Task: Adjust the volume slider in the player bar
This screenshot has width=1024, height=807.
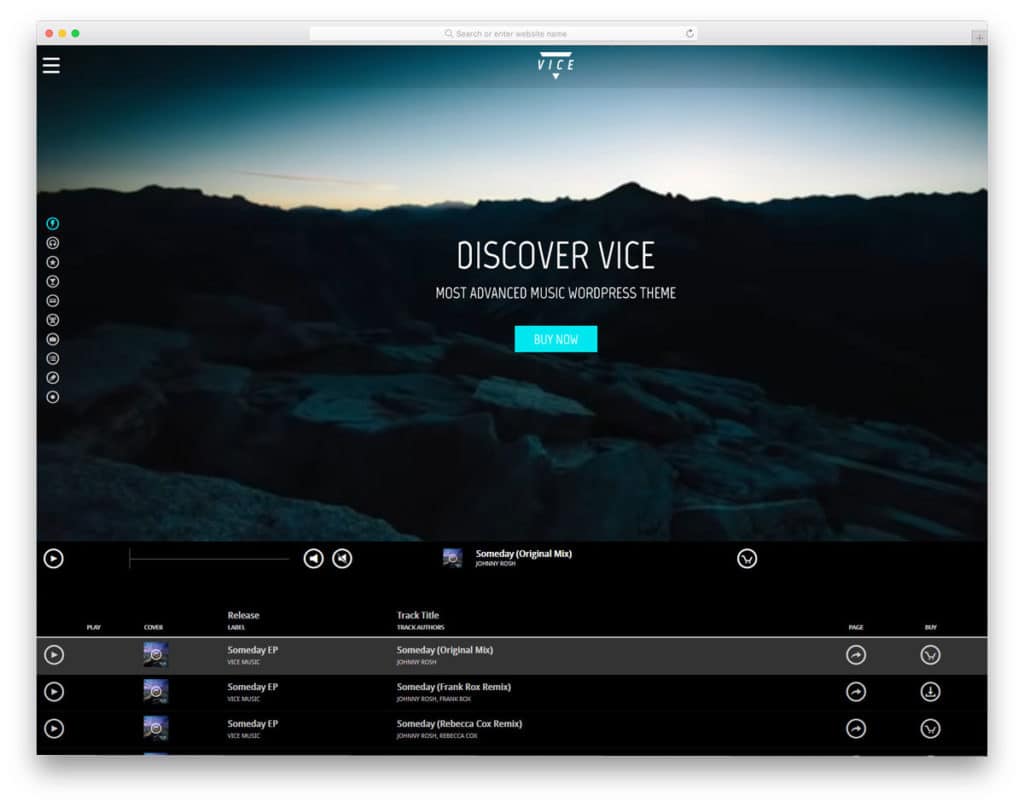Action: click(x=210, y=557)
